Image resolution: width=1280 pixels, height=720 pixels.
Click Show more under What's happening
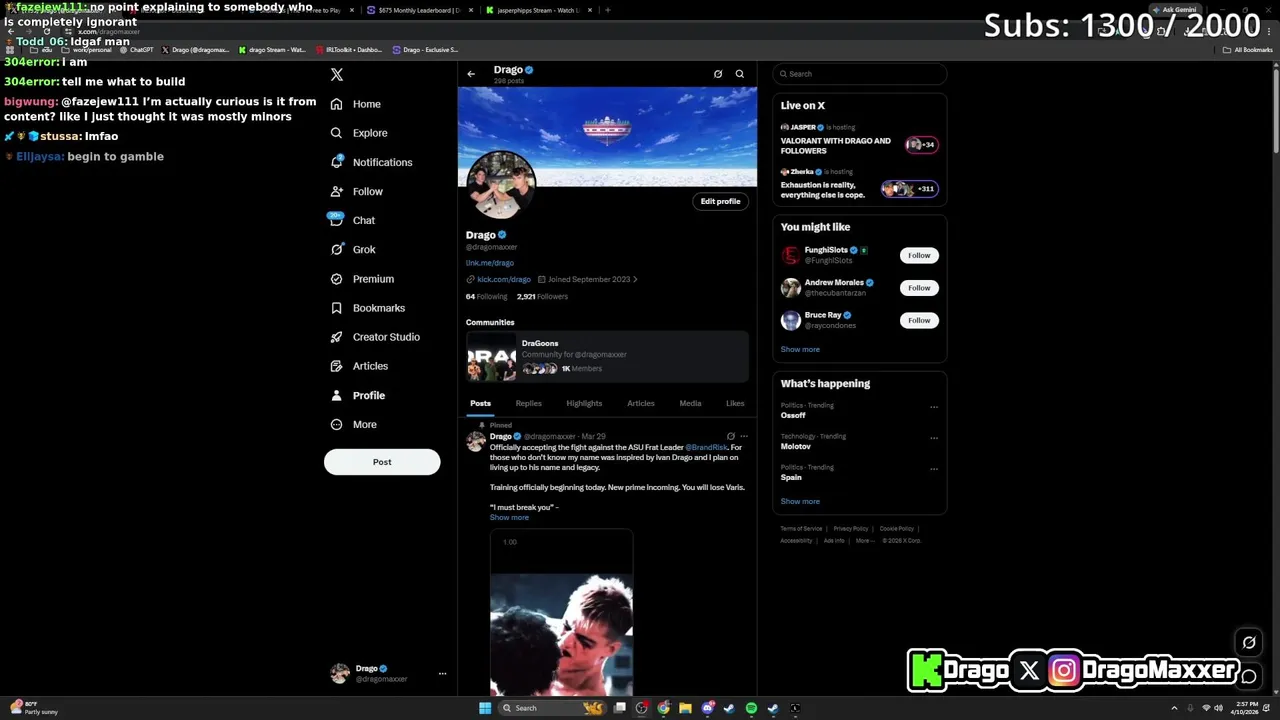800,502
